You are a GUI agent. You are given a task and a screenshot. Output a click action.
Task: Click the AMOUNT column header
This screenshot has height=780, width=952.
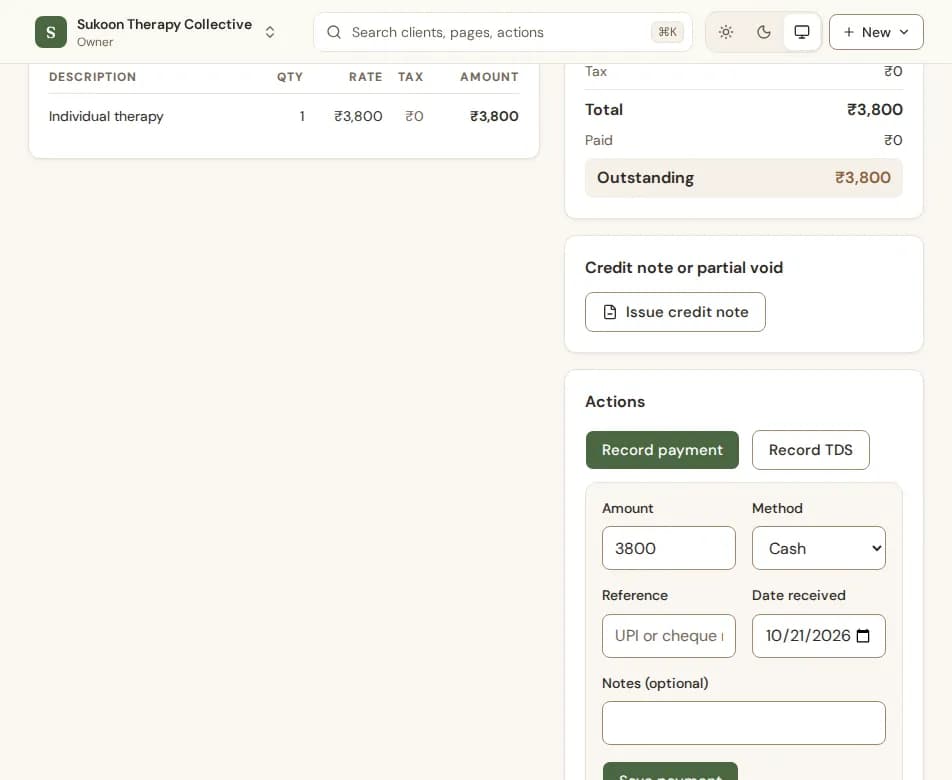(x=489, y=77)
